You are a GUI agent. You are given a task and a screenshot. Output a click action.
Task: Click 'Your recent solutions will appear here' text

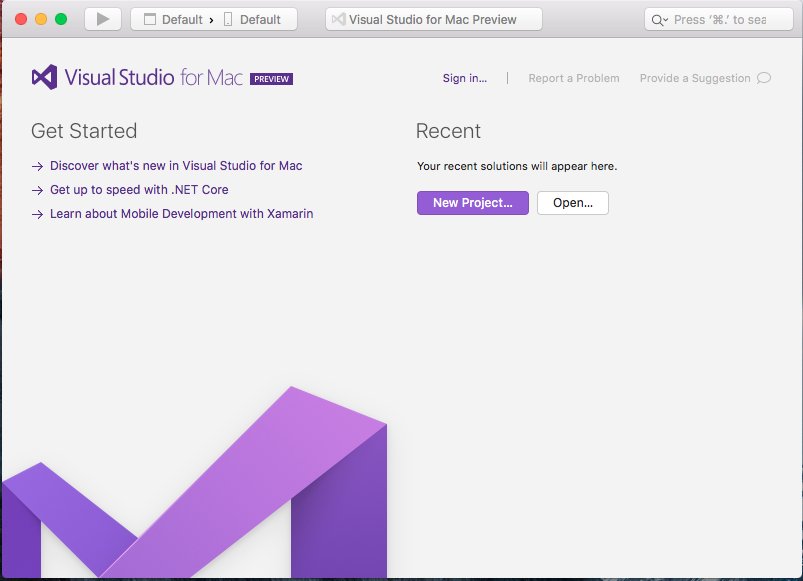(517, 166)
